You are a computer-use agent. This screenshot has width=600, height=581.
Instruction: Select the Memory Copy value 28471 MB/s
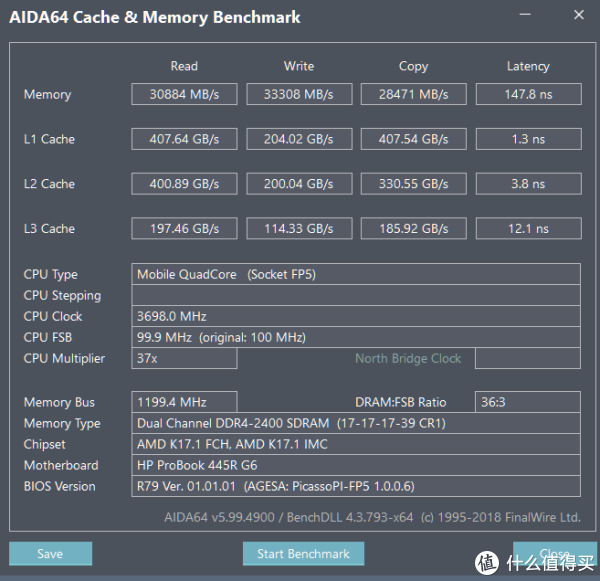414,94
